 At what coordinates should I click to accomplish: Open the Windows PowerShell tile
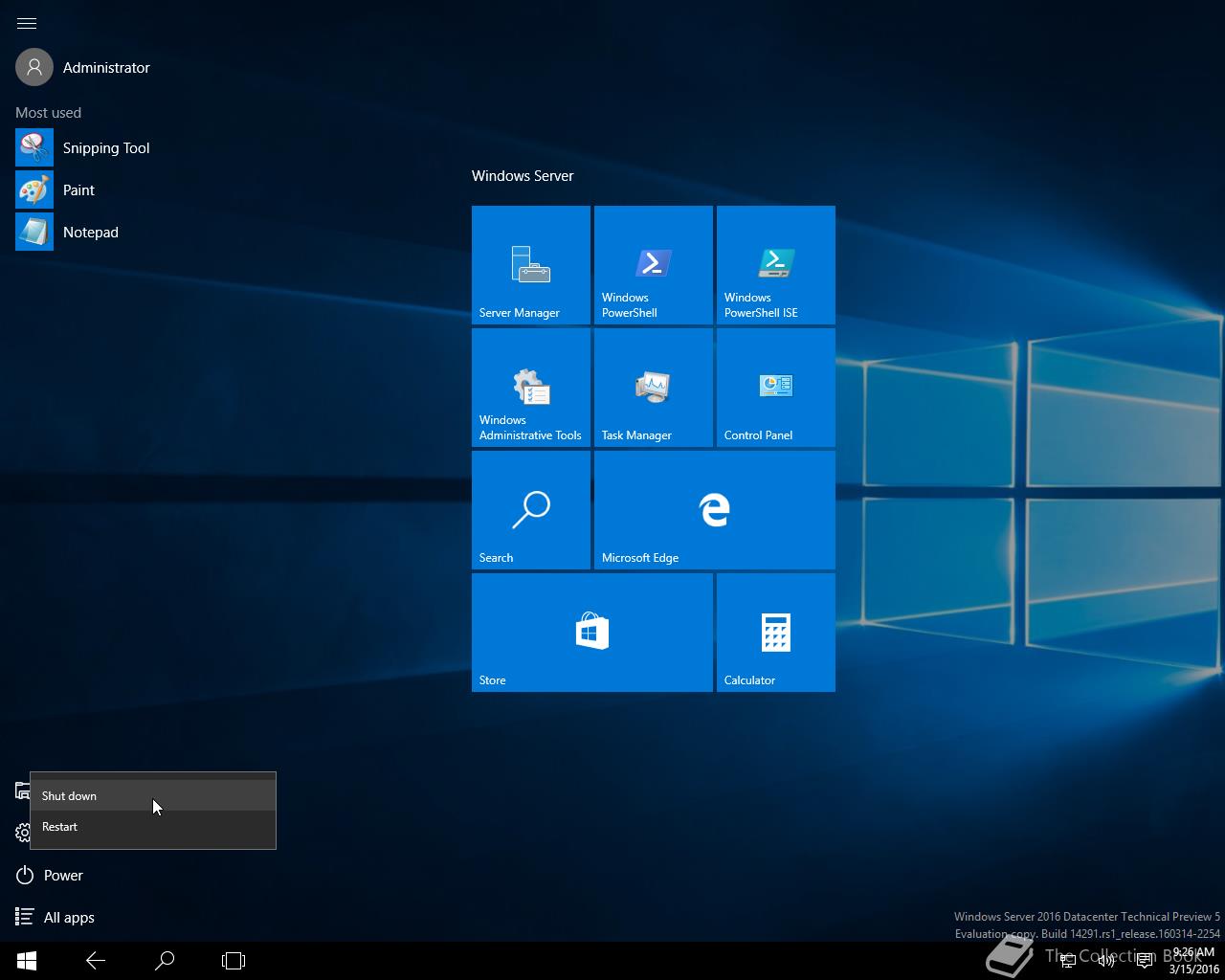pos(654,265)
